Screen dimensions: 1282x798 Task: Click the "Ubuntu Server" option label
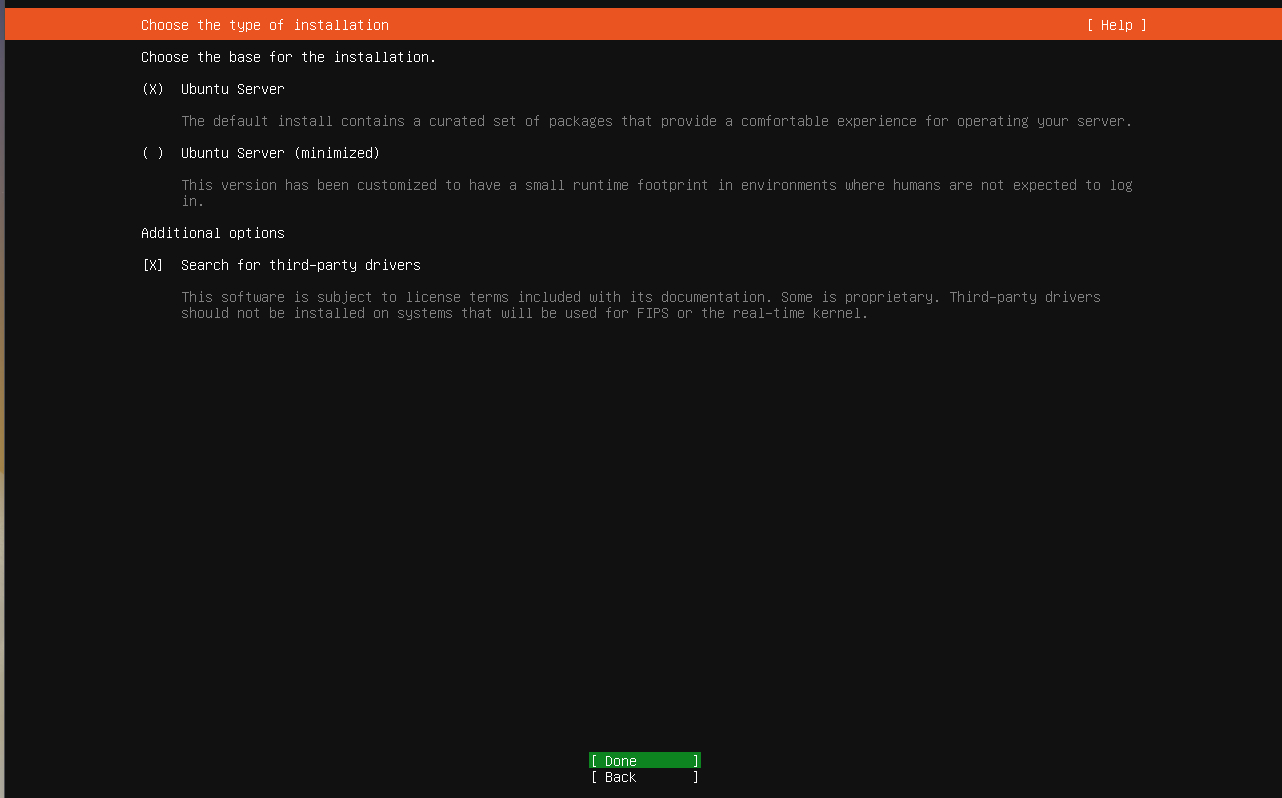pos(232,89)
